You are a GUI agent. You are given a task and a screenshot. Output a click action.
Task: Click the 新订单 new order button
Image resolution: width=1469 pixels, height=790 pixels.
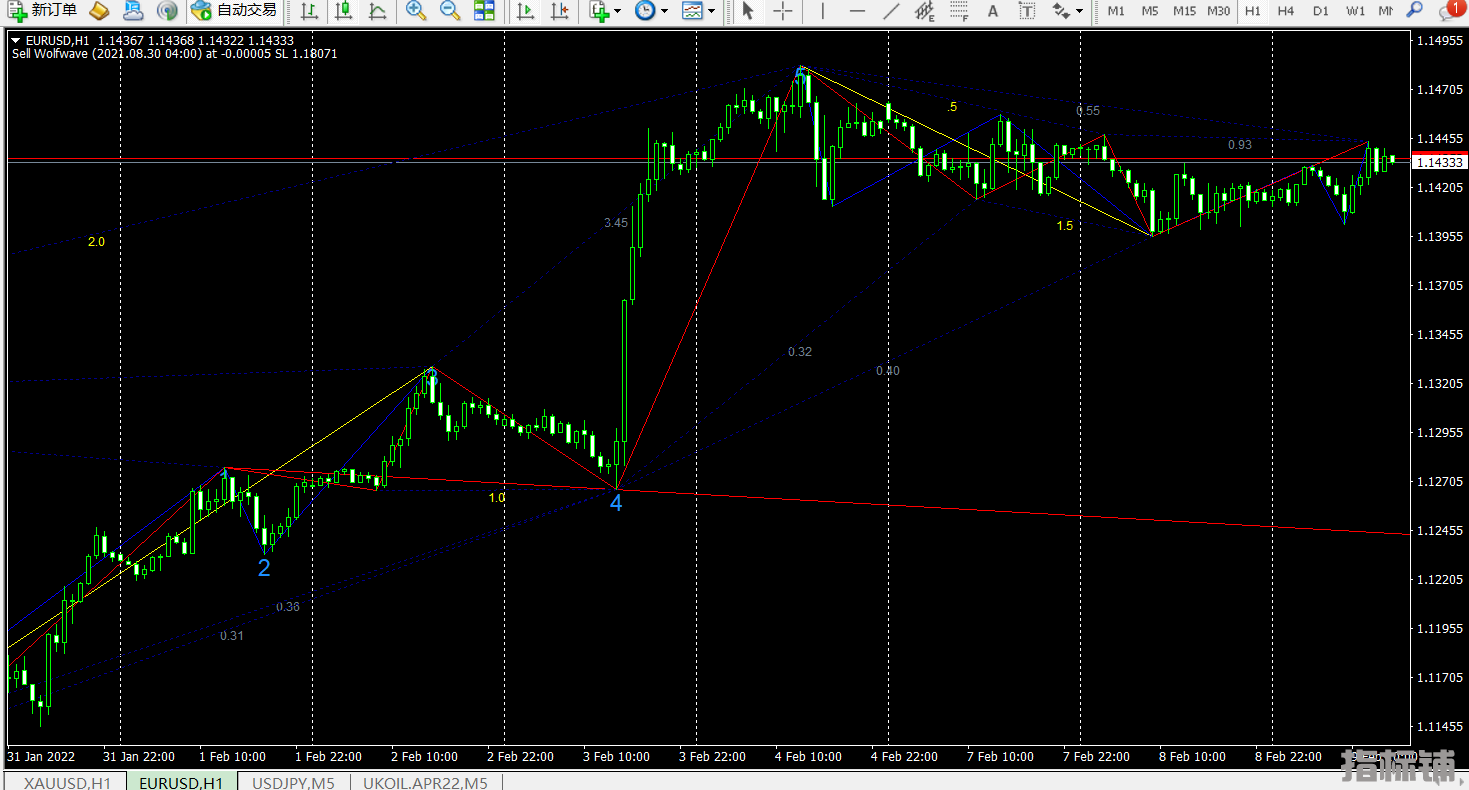point(42,11)
